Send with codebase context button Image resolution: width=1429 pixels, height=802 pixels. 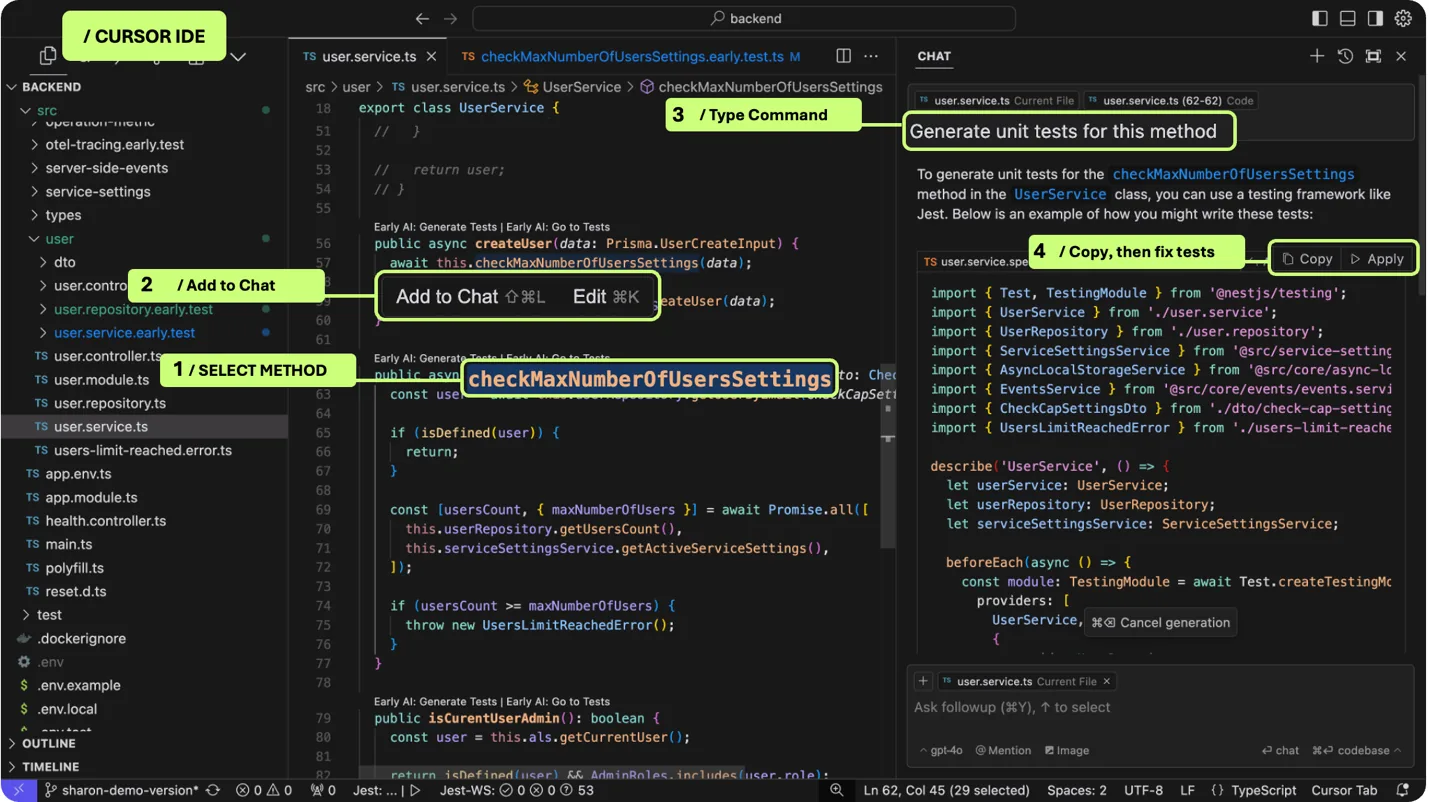pos(1357,750)
